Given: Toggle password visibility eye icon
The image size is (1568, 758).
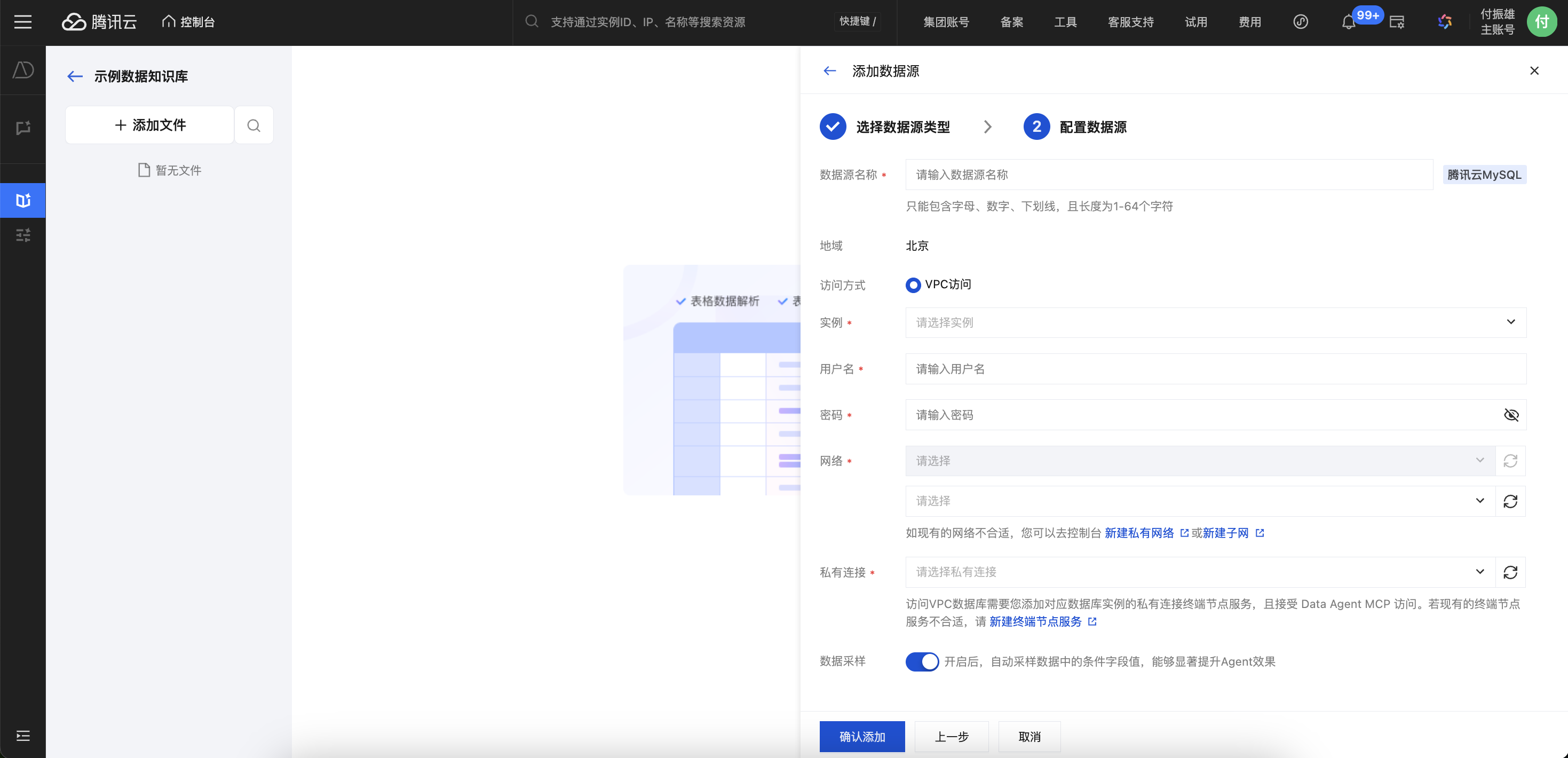Looking at the screenshot, I should tap(1511, 415).
